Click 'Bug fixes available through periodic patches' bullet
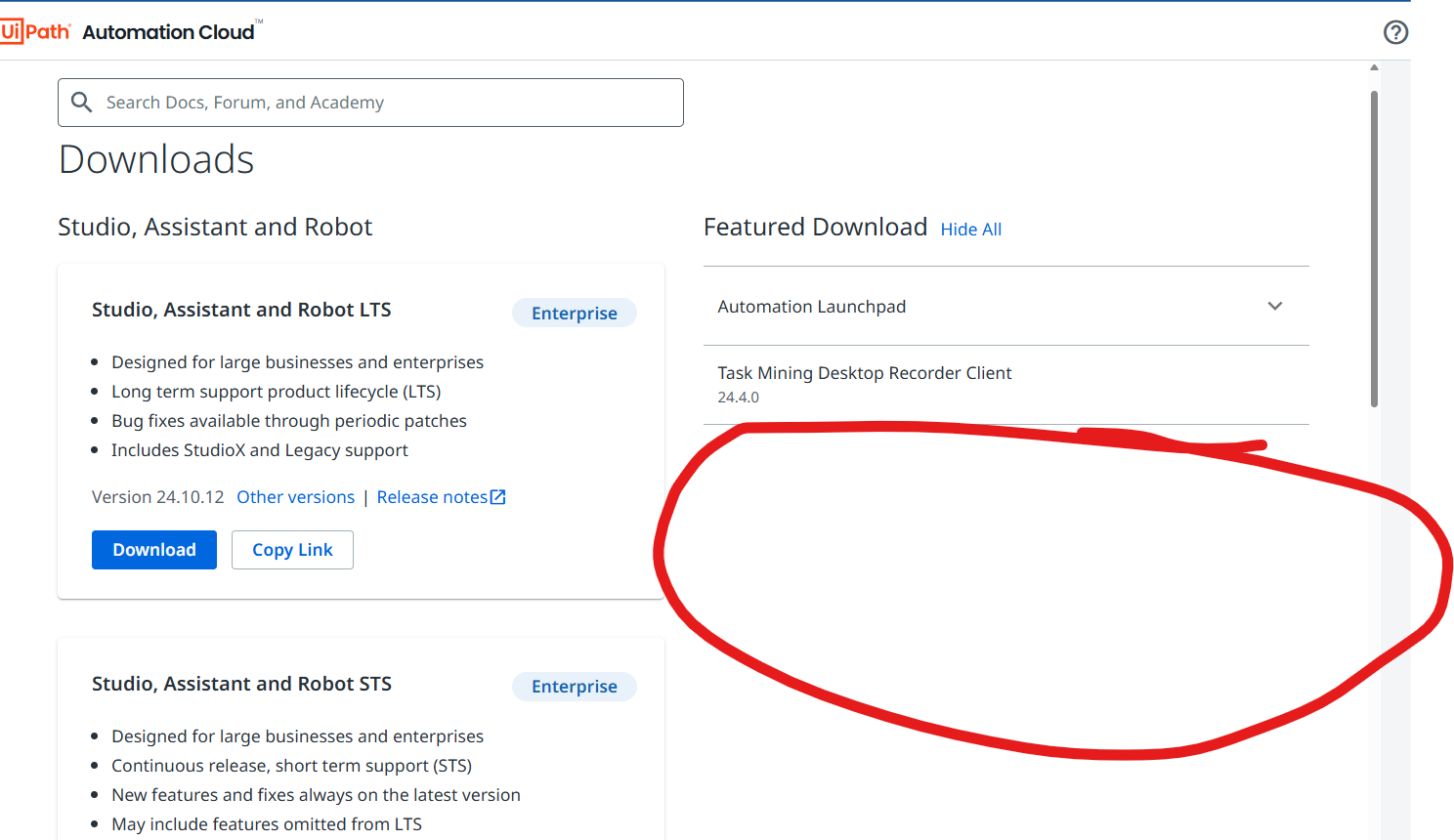The width and height of the screenshot is (1454, 840). click(x=289, y=421)
